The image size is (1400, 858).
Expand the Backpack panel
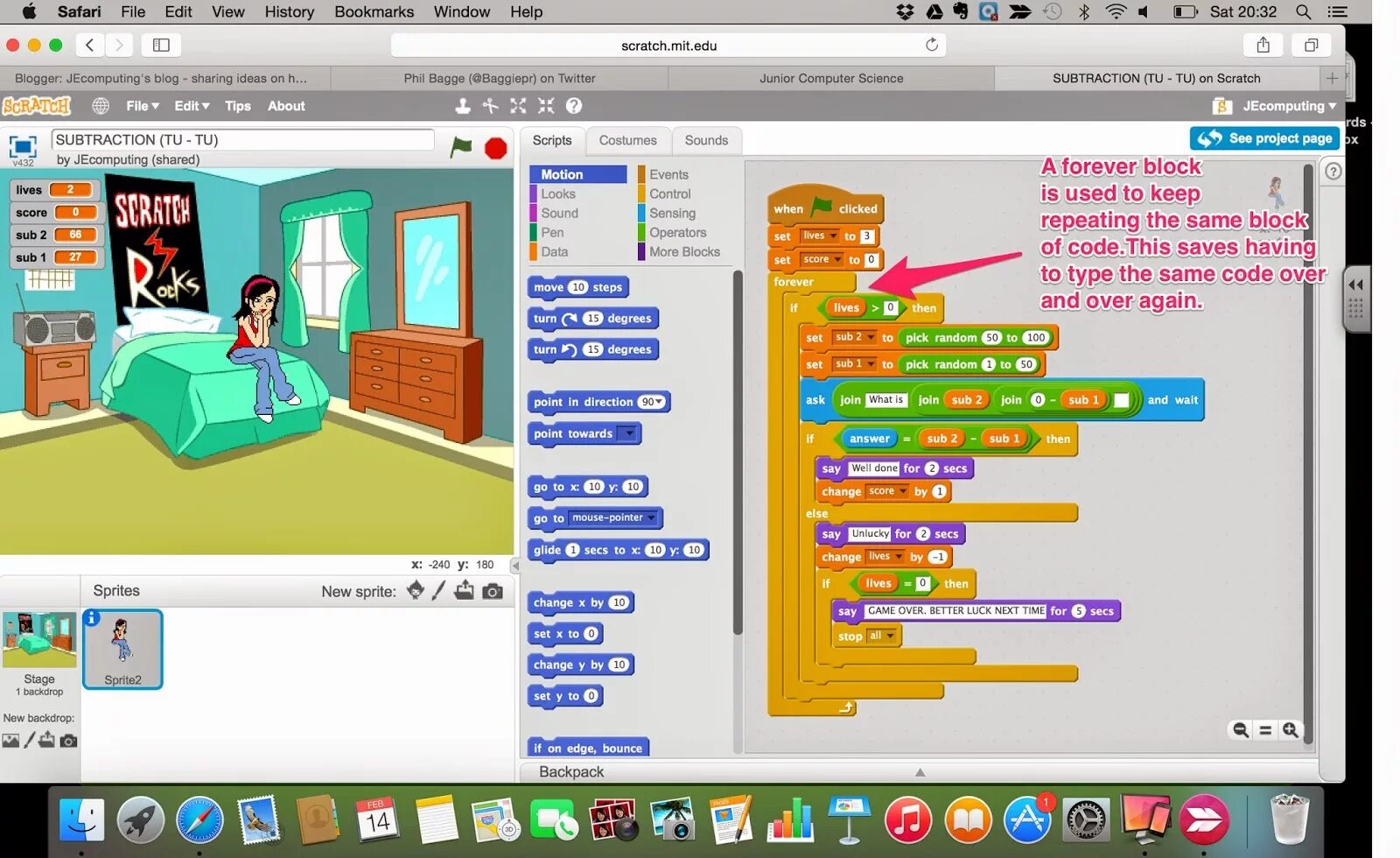coord(919,771)
